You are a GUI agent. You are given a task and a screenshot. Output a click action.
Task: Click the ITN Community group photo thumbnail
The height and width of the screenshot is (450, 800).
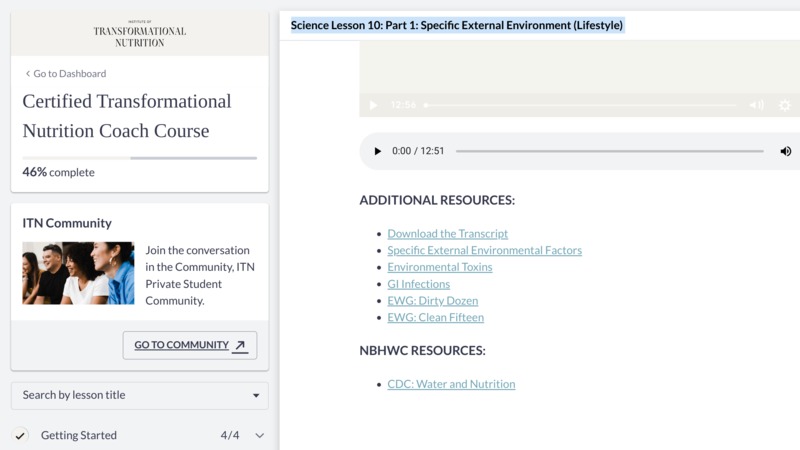78,273
